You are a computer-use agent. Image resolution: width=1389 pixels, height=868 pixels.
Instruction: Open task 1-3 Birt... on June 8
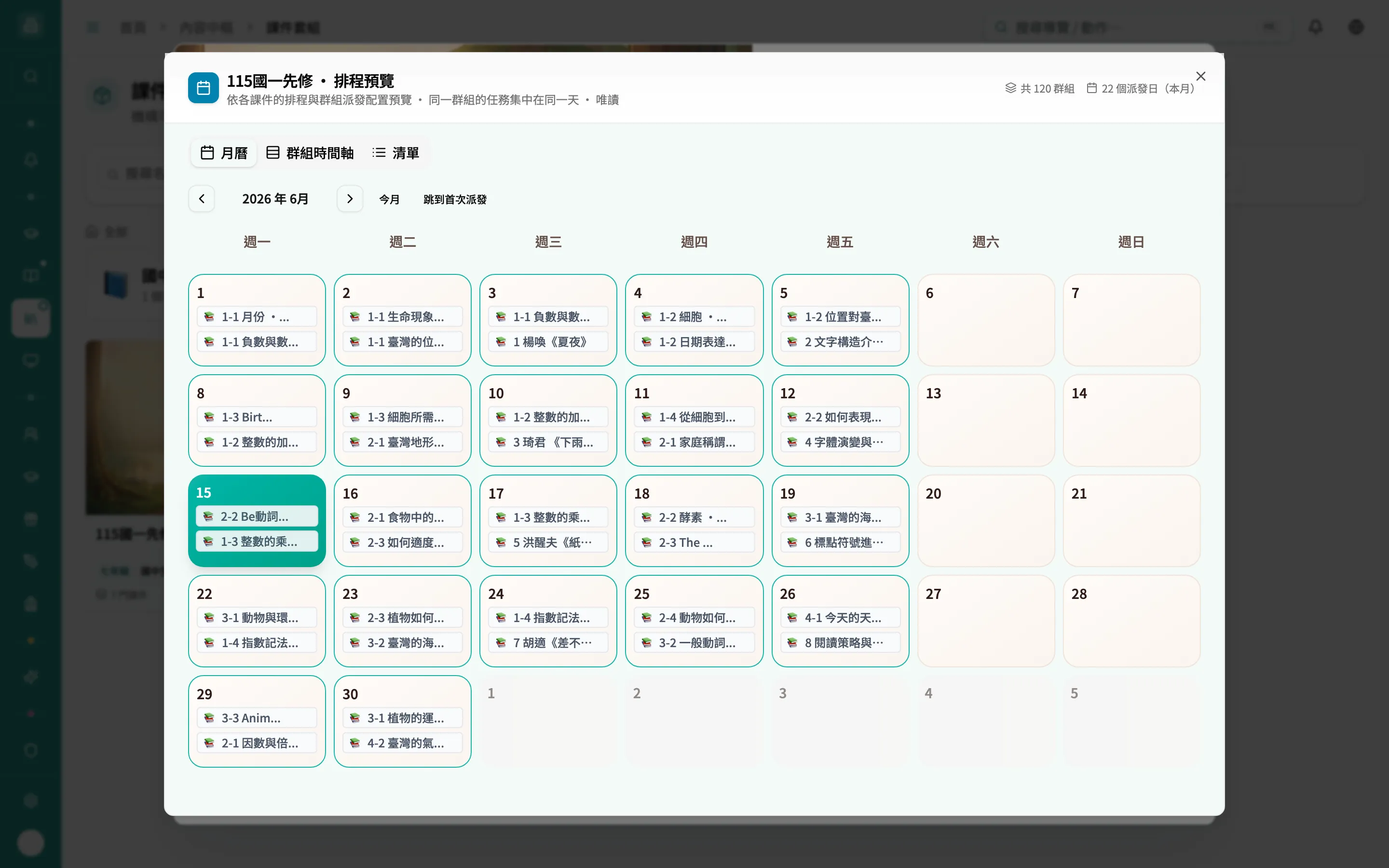[x=257, y=417]
